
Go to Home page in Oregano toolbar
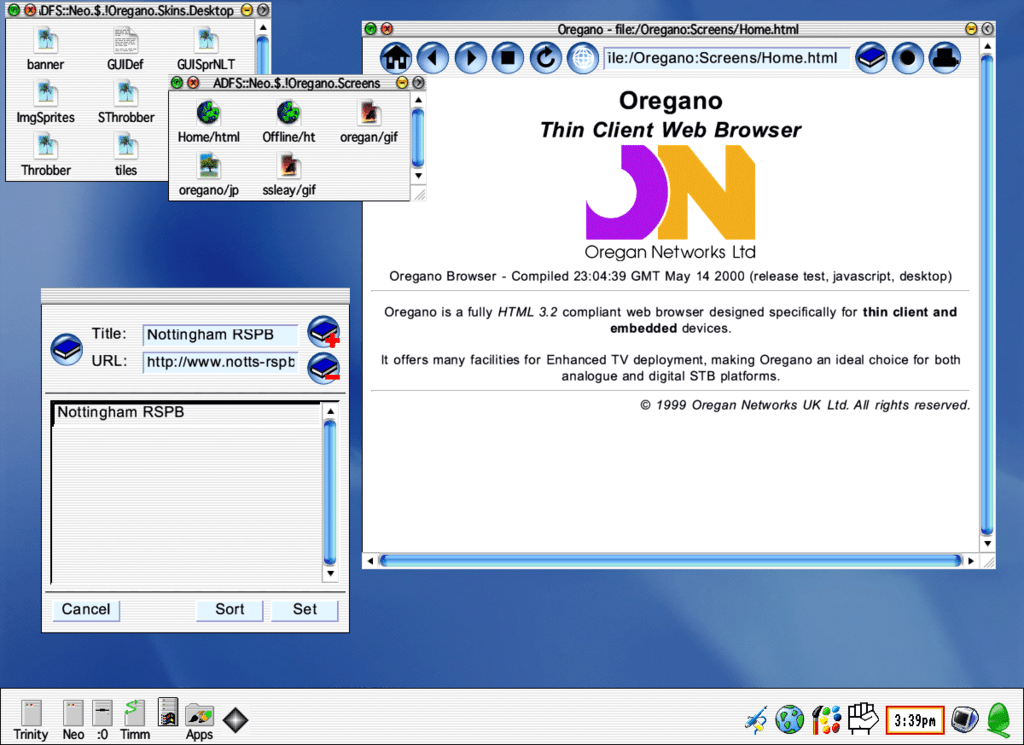[396, 58]
